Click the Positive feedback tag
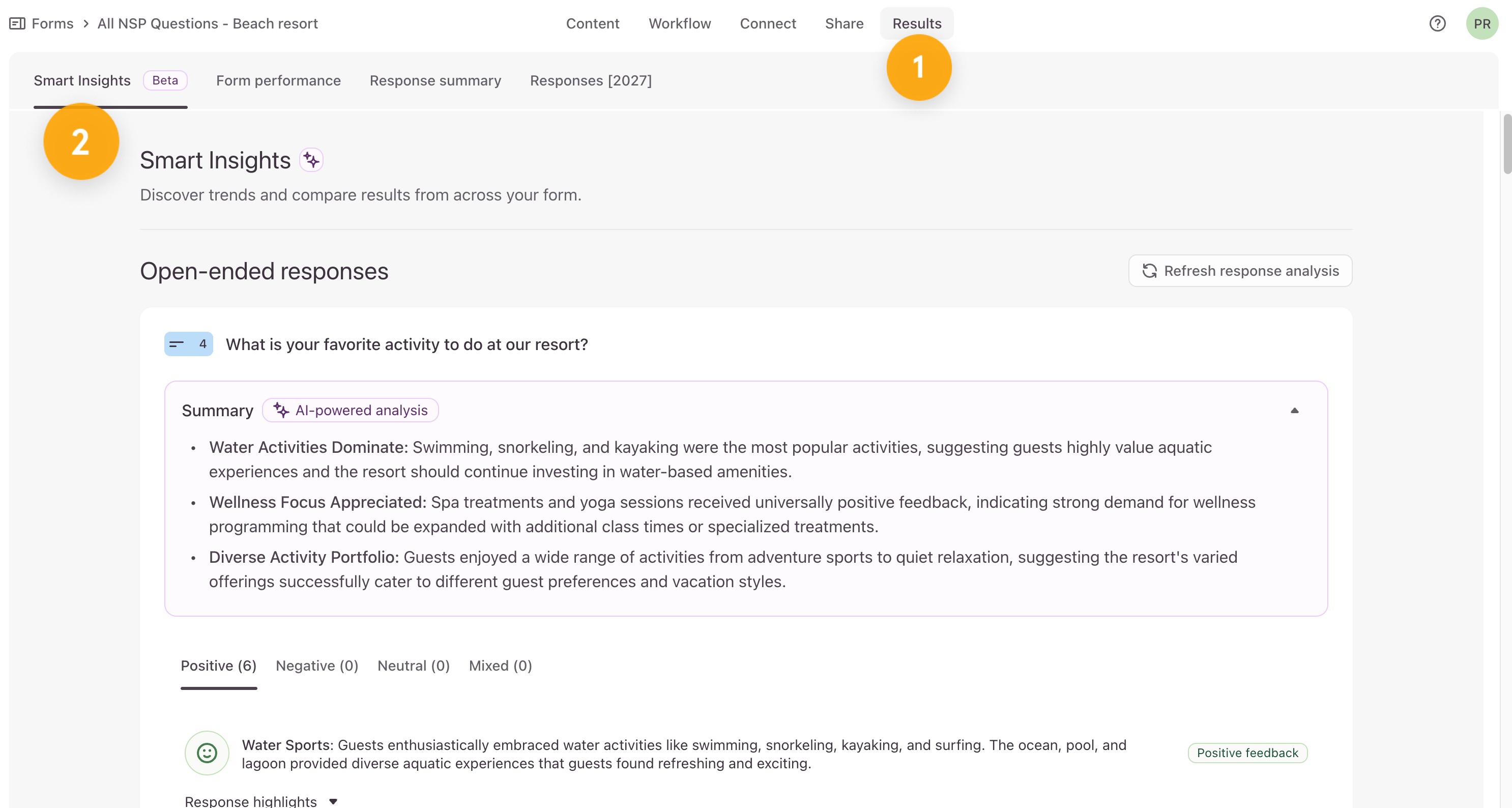Screen dimensions: 1512x808 [x=1247, y=753]
